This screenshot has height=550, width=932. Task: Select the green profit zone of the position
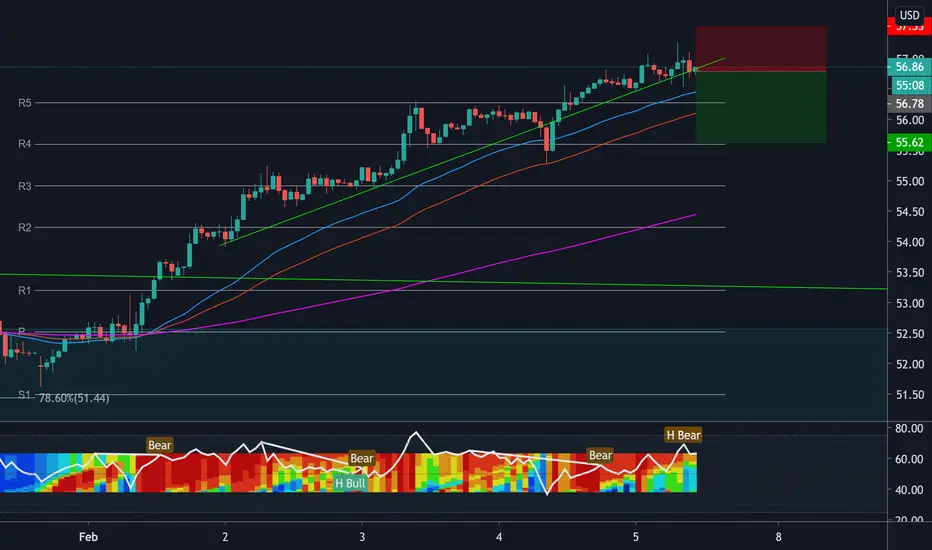coord(761,107)
